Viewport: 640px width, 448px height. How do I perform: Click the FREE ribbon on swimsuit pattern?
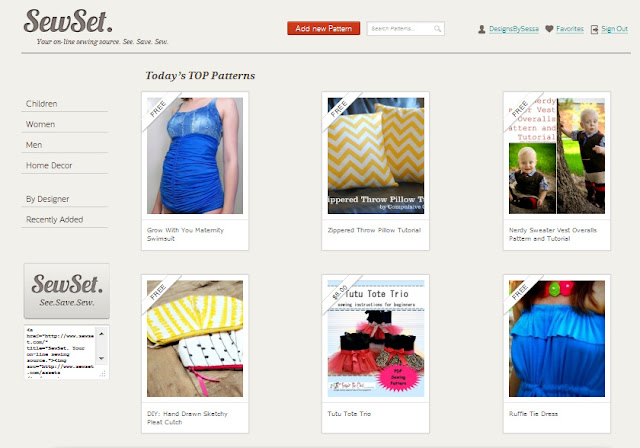[x=159, y=110]
